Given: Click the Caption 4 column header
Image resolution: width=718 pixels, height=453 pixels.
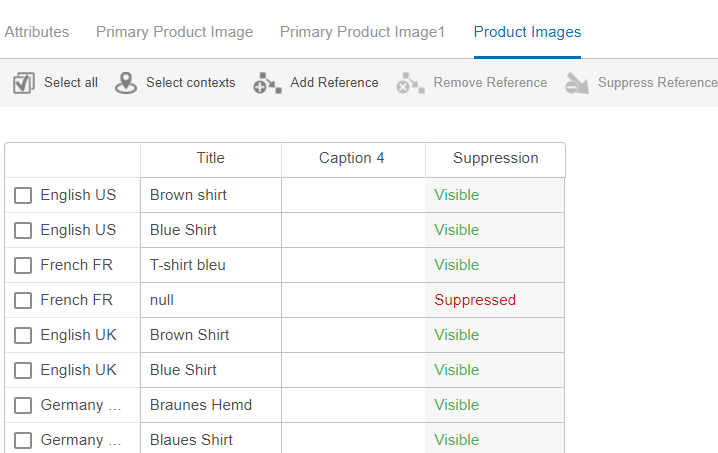Looking at the screenshot, I should click(352, 158).
